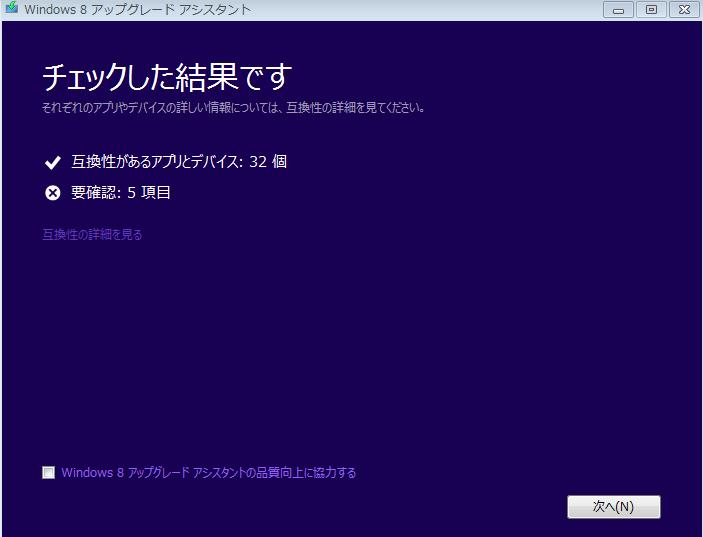703x537 pixels.
Task: Click the heading チェックした結果です
Action: click(167, 77)
